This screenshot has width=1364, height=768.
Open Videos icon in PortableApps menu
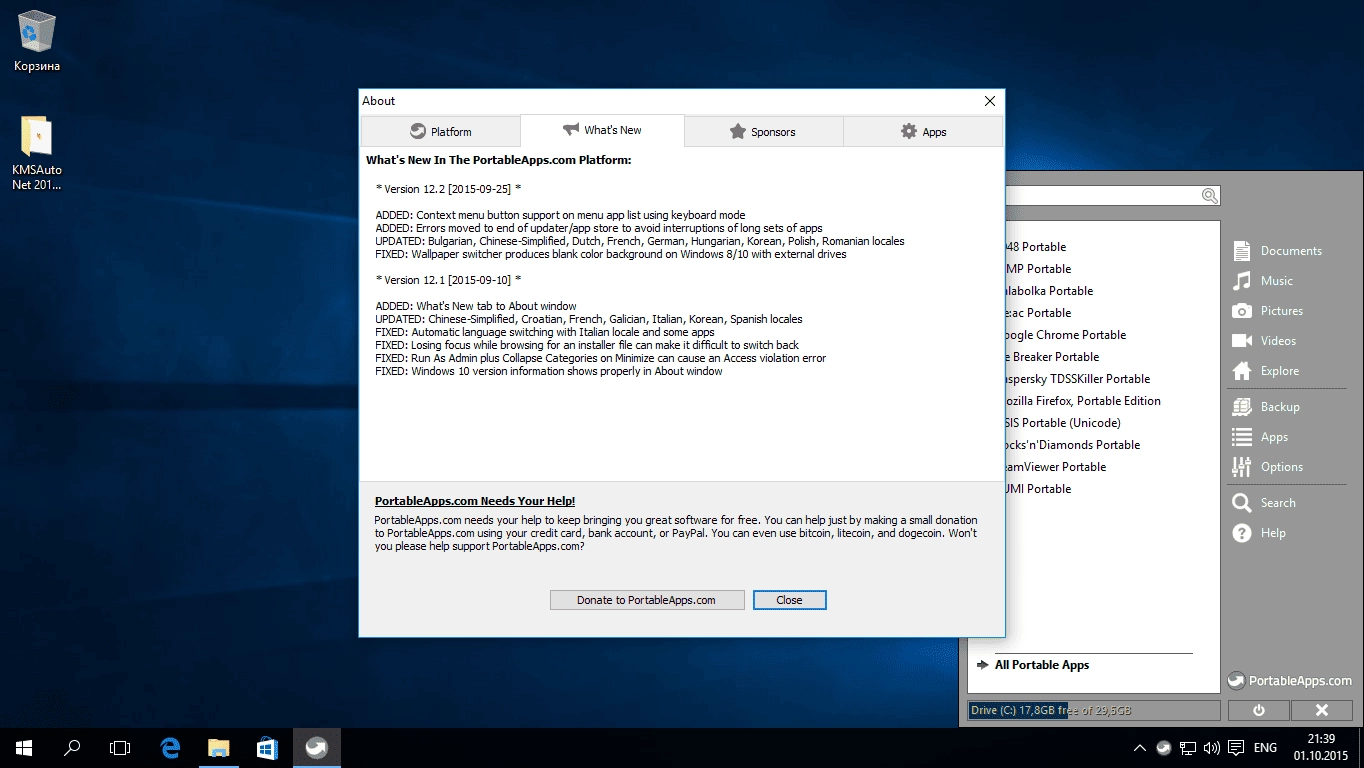pos(1242,340)
